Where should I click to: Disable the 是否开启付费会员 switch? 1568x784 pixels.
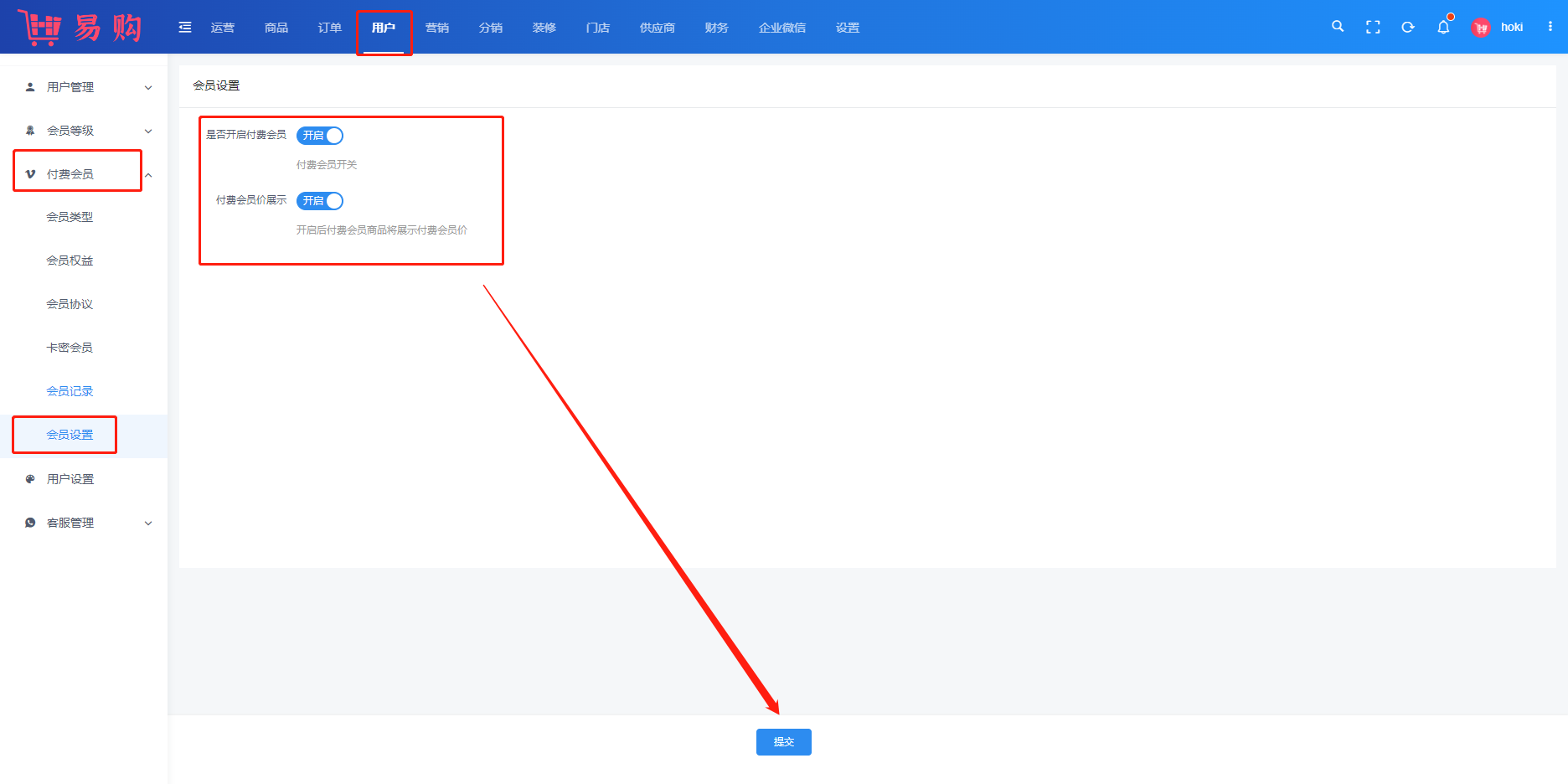(x=320, y=136)
